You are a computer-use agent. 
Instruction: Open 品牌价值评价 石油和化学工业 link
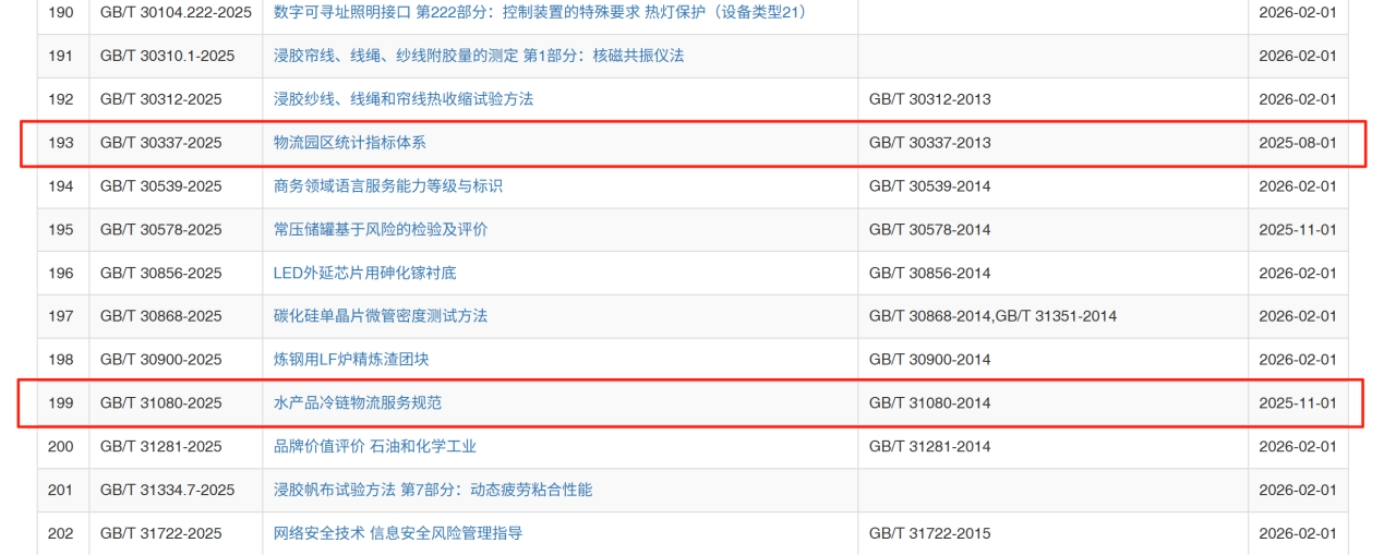[375, 446]
